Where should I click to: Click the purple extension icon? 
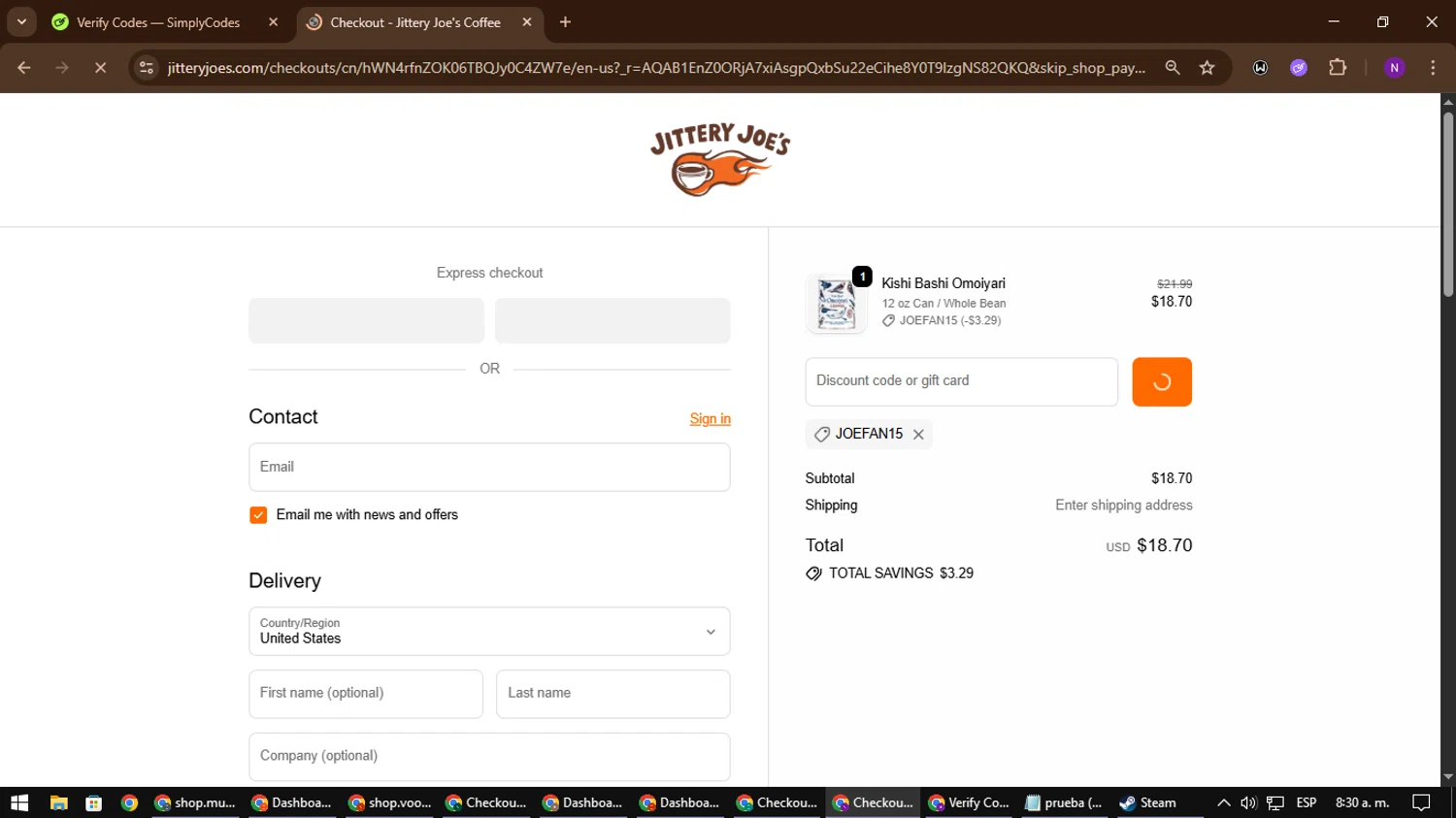[1299, 68]
